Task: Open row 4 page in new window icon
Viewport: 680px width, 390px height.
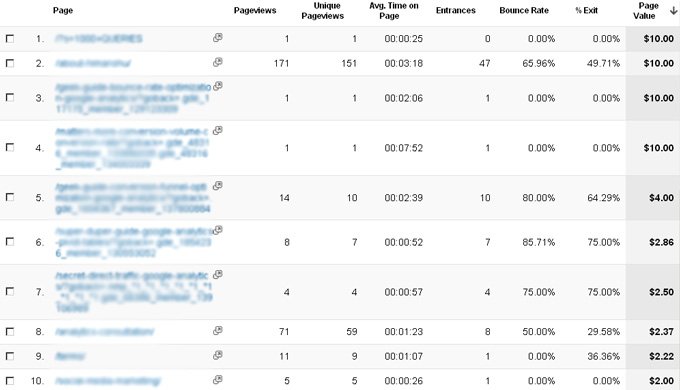Action: [x=218, y=131]
